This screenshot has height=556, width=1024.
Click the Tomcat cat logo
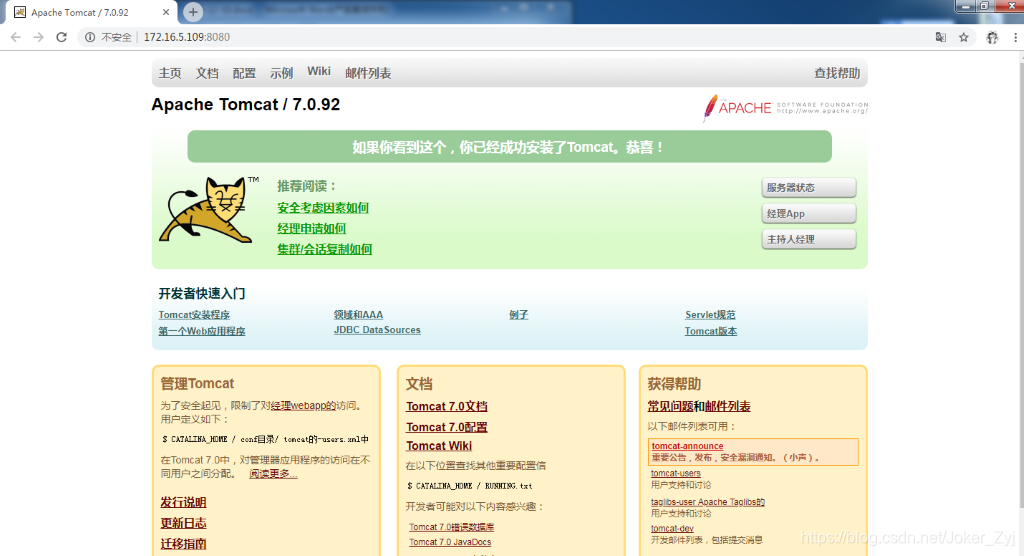point(209,209)
